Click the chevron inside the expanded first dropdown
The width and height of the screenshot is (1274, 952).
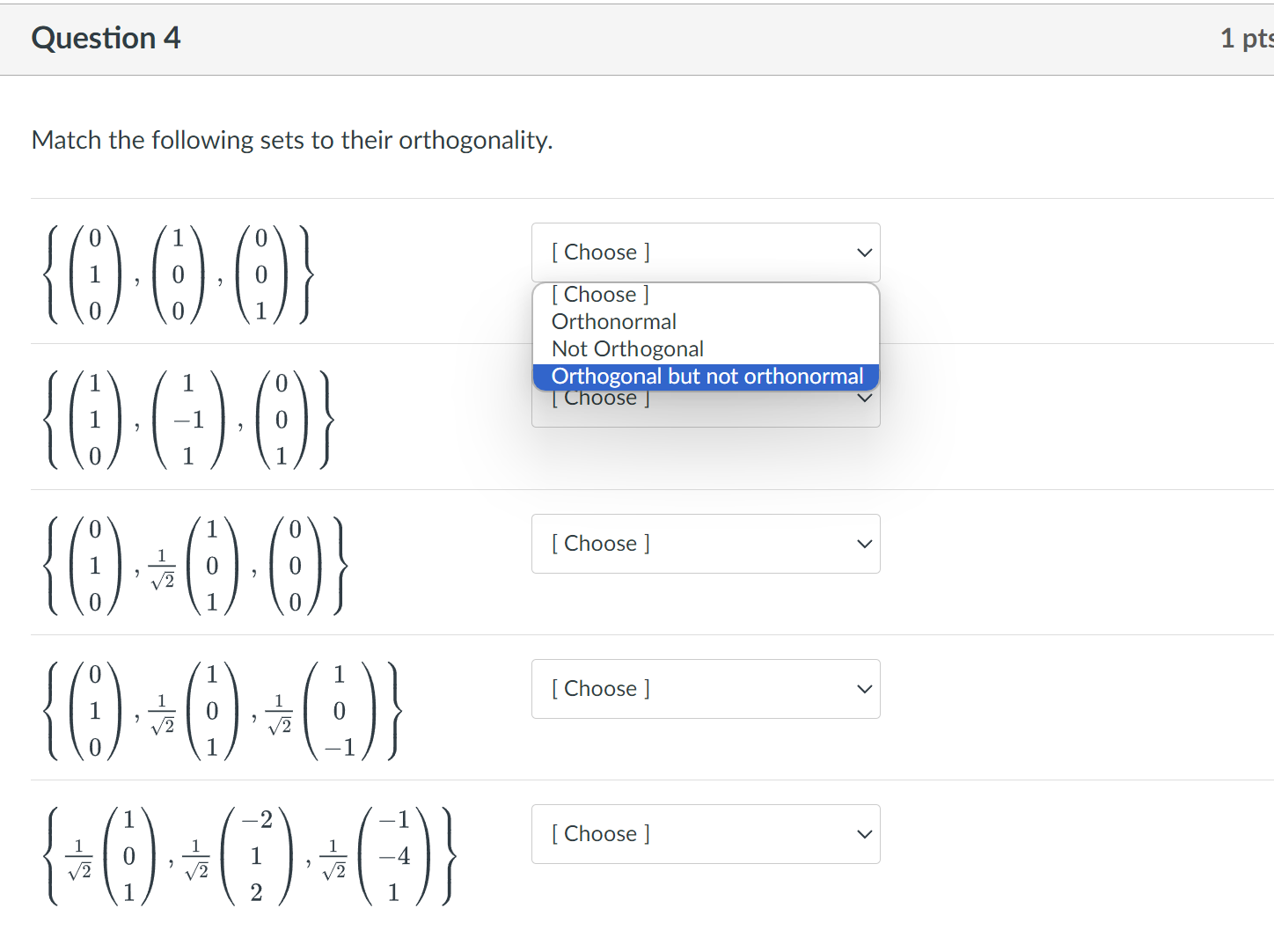864,253
